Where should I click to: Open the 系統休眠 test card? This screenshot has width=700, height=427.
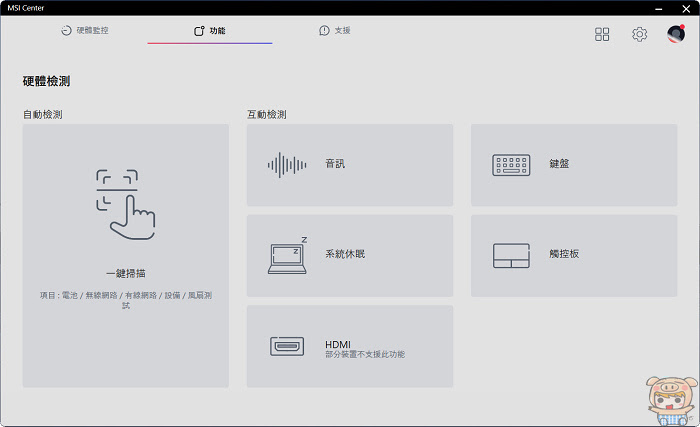(x=350, y=255)
